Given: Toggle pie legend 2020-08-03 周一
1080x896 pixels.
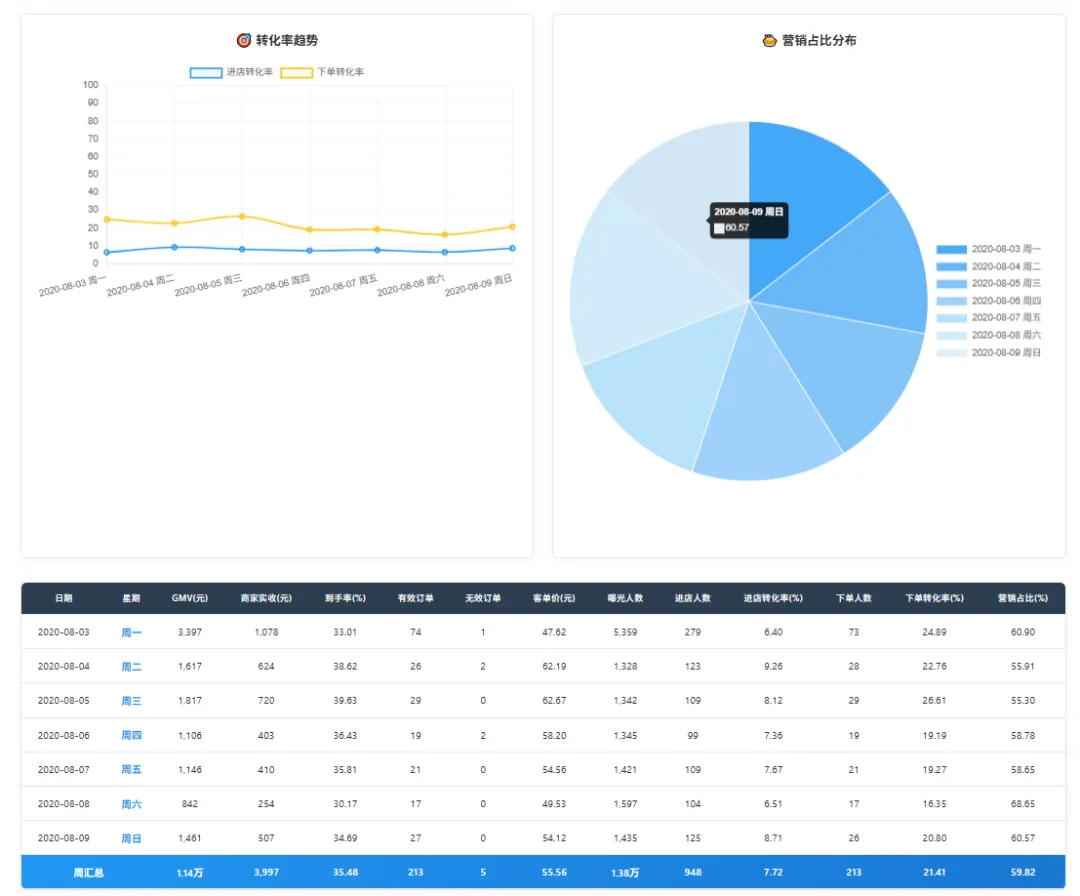Looking at the screenshot, I should point(988,249).
